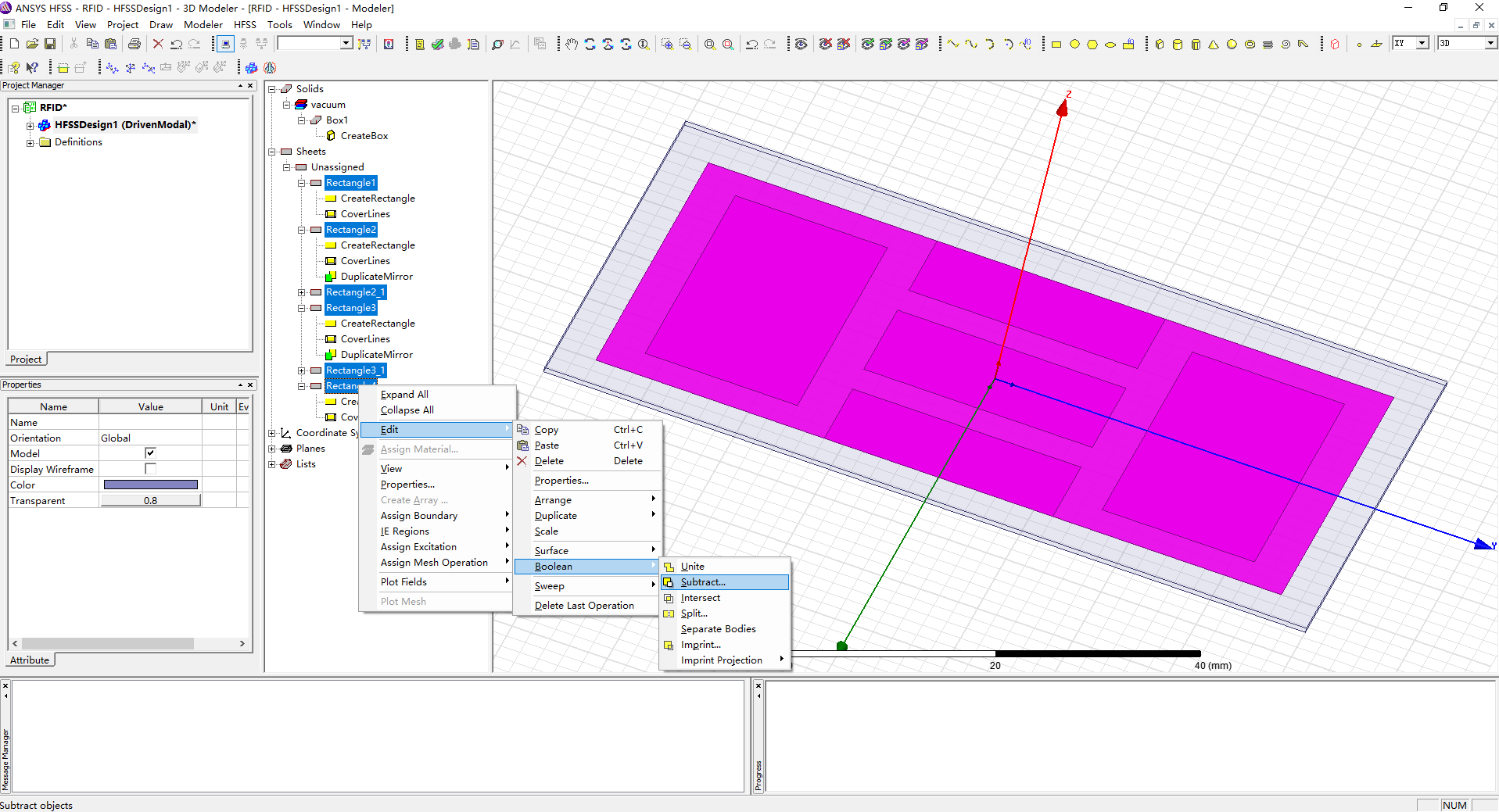Choose Unite from the Boolean submenu
The height and width of the screenshot is (812, 1499).
coord(692,567)
